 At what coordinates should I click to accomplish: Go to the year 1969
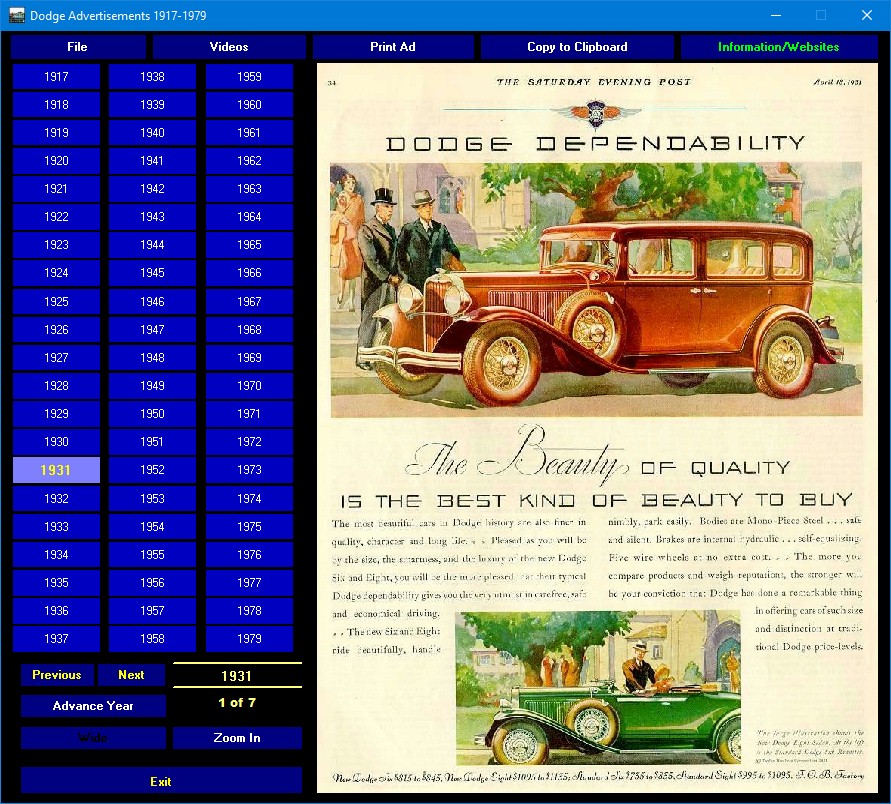pyautogui.click(x=249, y=358)
